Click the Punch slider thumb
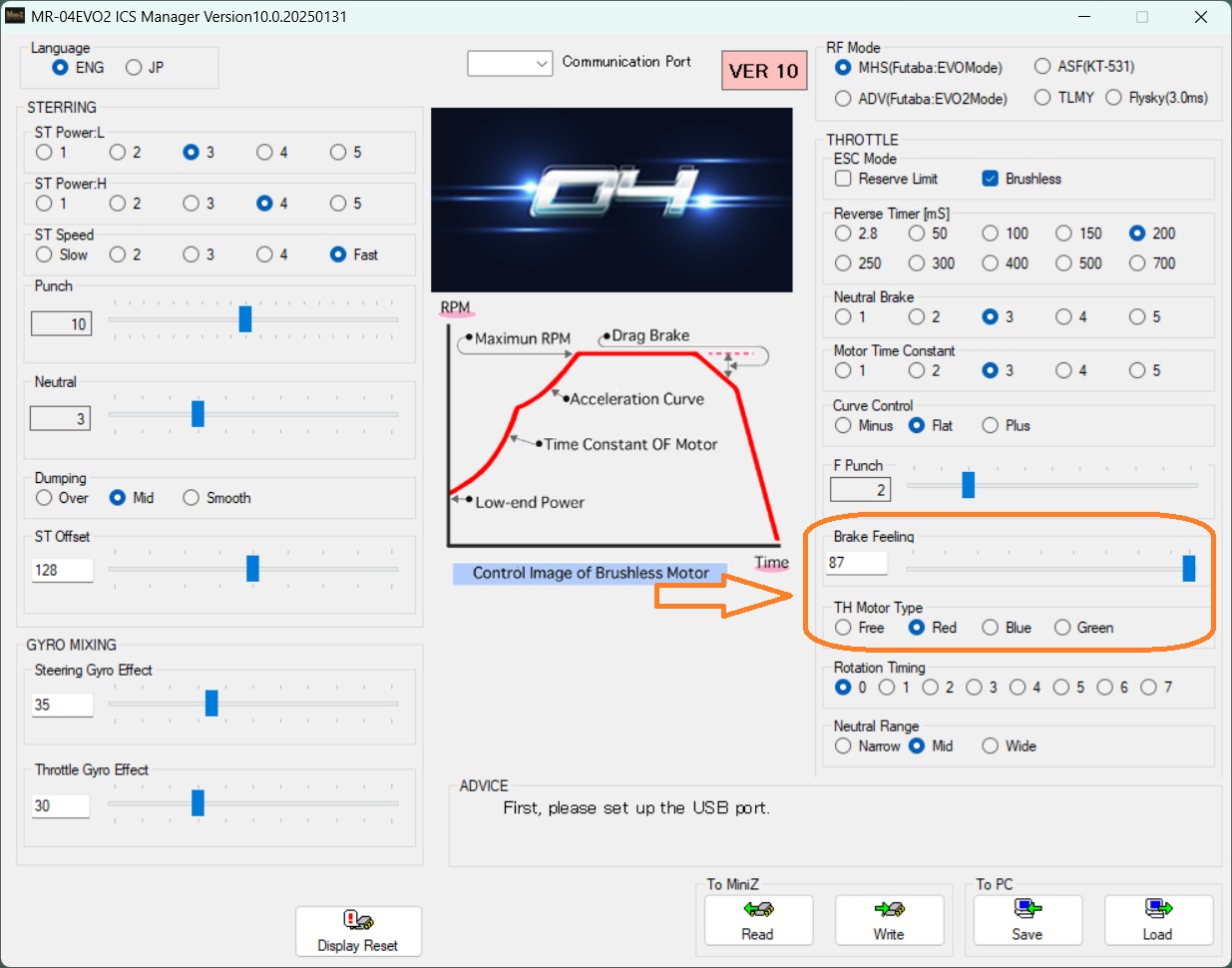This screenshot has width=1232, height=968. tap(245, 319)
